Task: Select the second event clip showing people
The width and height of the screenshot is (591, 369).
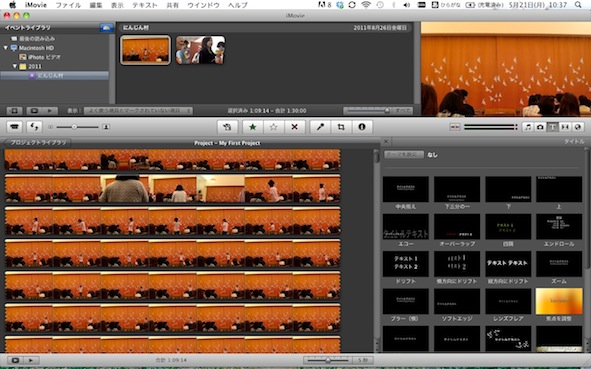Action: tap(200, 50)
